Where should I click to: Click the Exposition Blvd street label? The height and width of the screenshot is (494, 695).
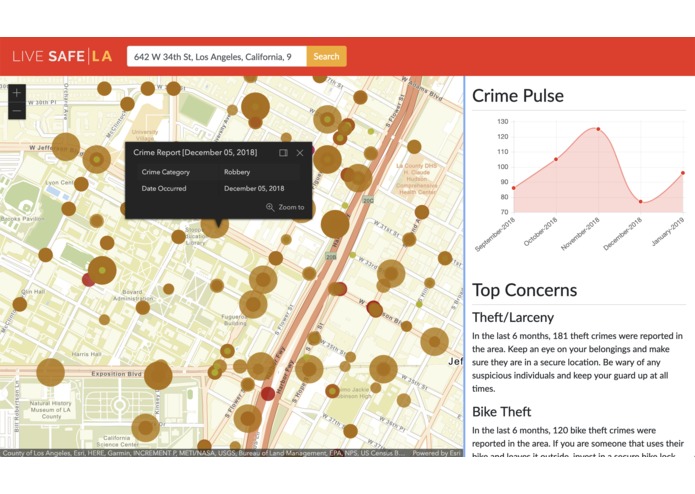click(116, 374)
